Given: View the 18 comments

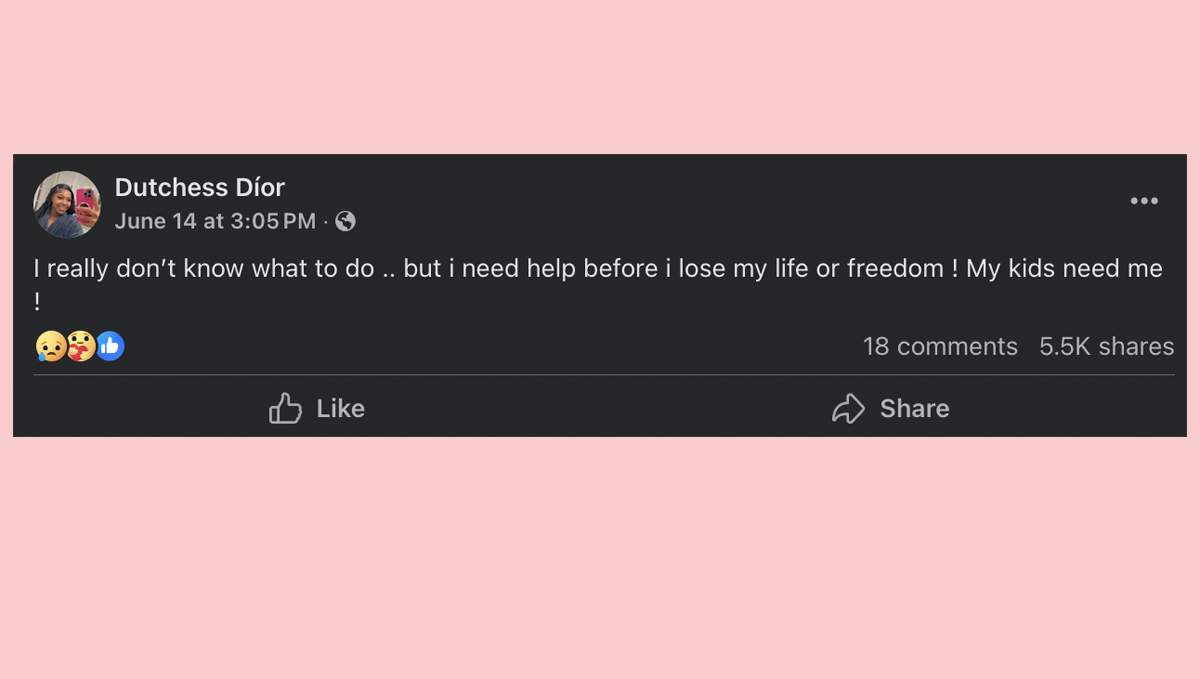Looking at the screenshot, I should click(x=940, y=347).
